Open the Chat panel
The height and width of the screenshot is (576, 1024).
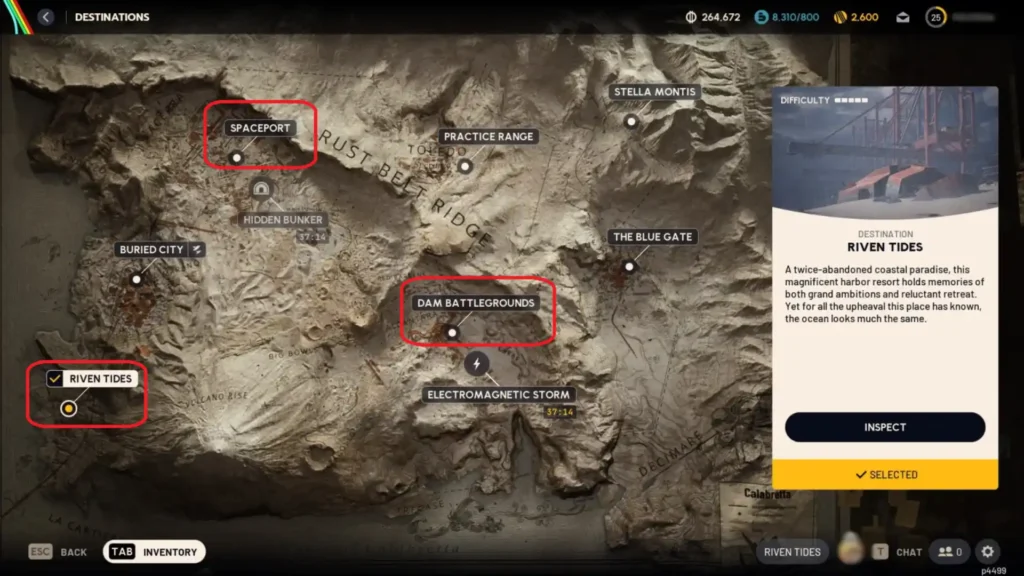click(909, 552)
